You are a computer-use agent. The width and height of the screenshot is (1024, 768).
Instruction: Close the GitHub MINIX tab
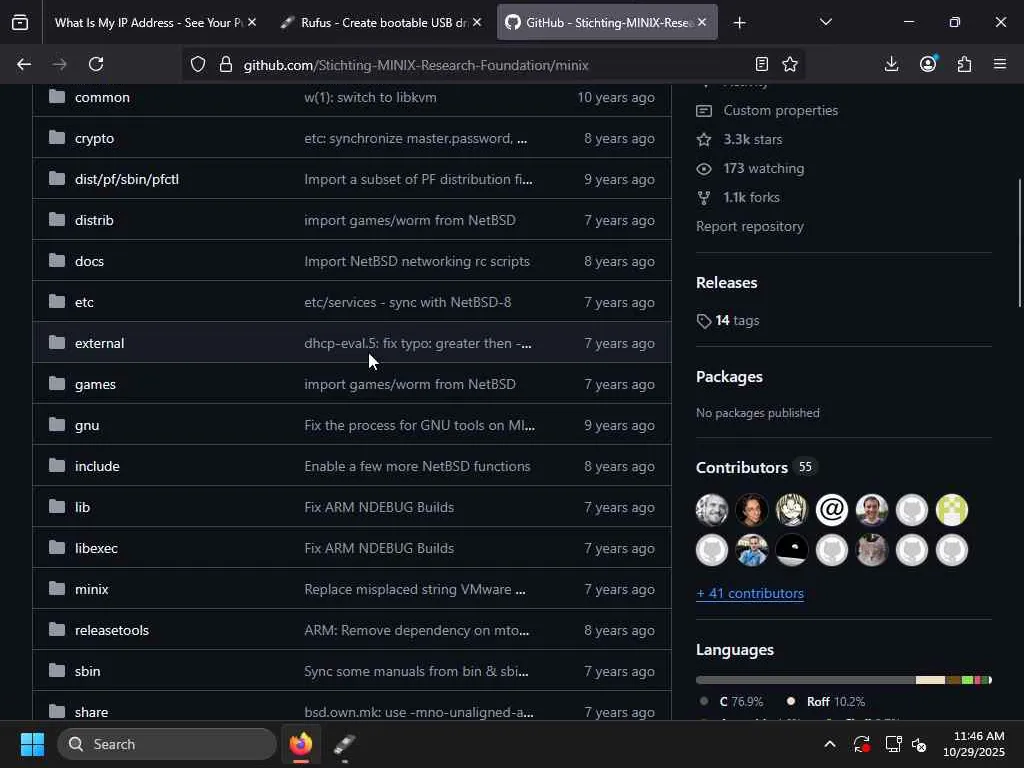(x=702, y=22)
